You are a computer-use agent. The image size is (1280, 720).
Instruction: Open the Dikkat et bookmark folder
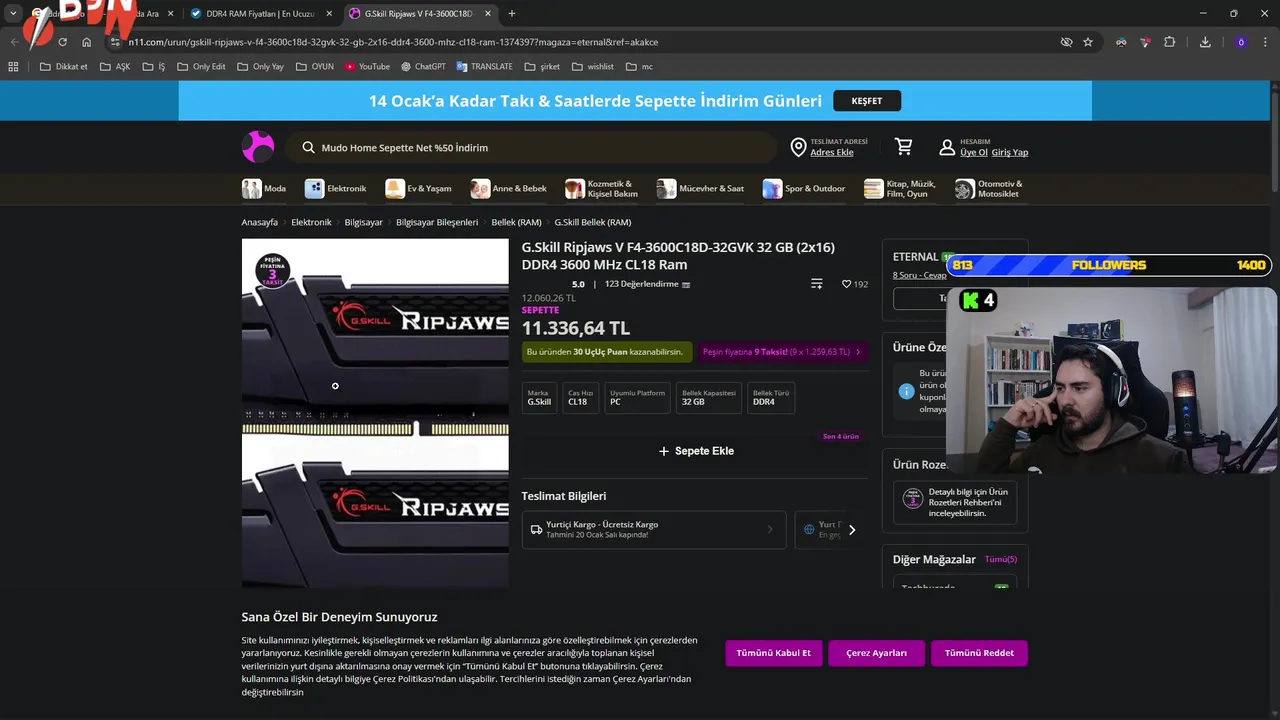(x=64, y=66)
